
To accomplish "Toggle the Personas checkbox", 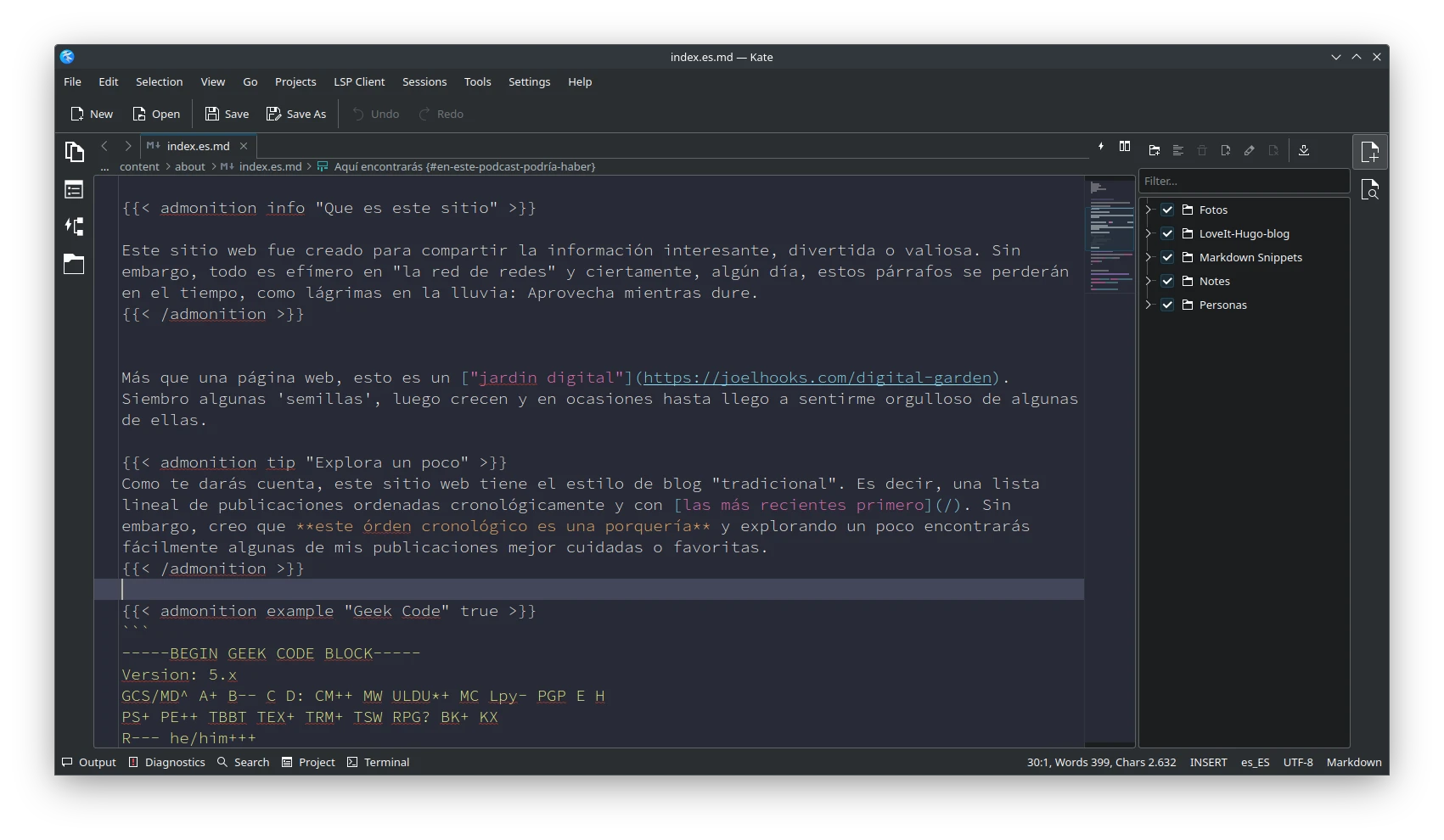I will [x=1168, y=305].
